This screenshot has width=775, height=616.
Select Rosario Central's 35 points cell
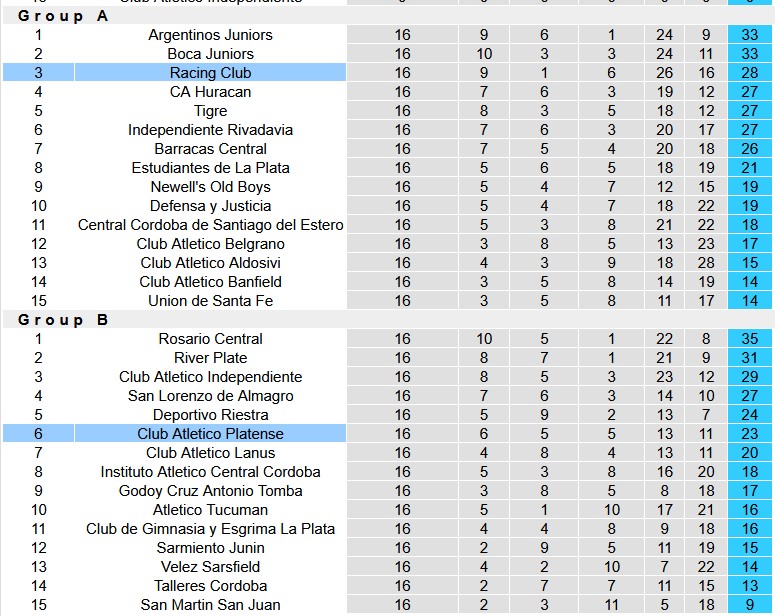[x=749, y=339]
